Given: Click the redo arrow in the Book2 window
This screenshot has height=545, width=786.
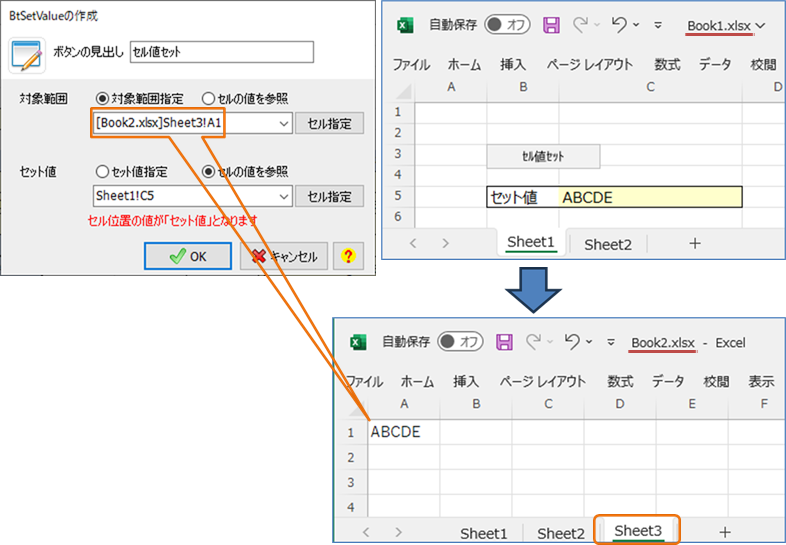Looking at the screenshot, I should (534, 341).
